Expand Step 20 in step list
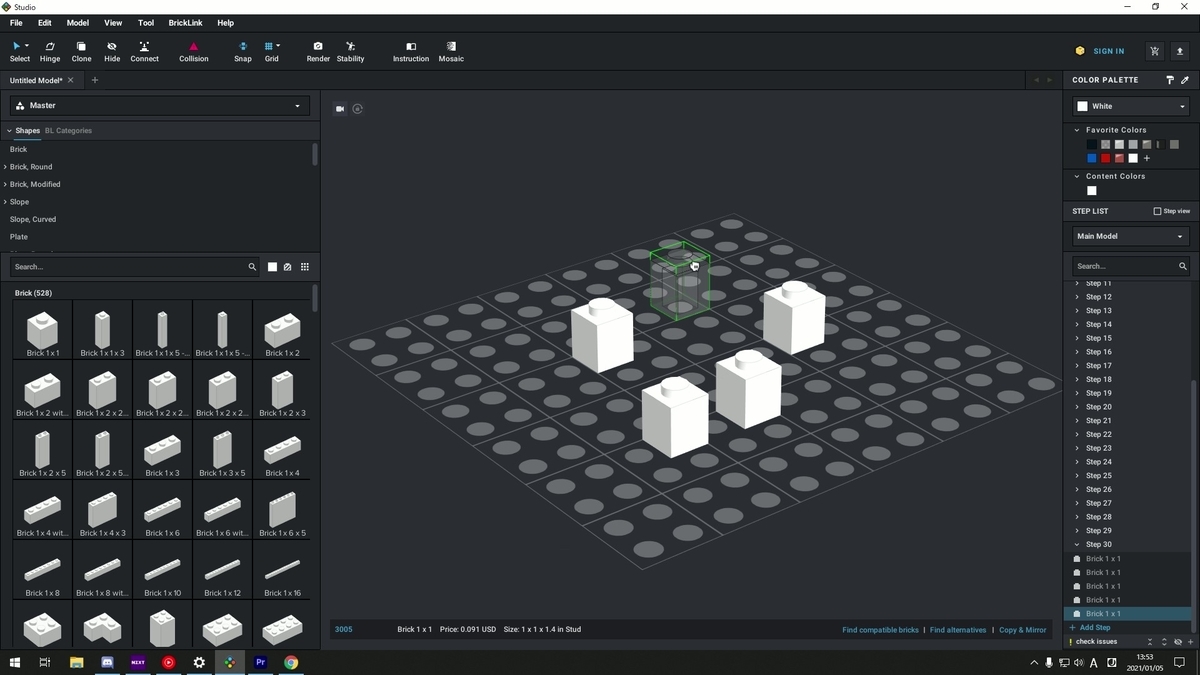 [x=1077, y=407]
